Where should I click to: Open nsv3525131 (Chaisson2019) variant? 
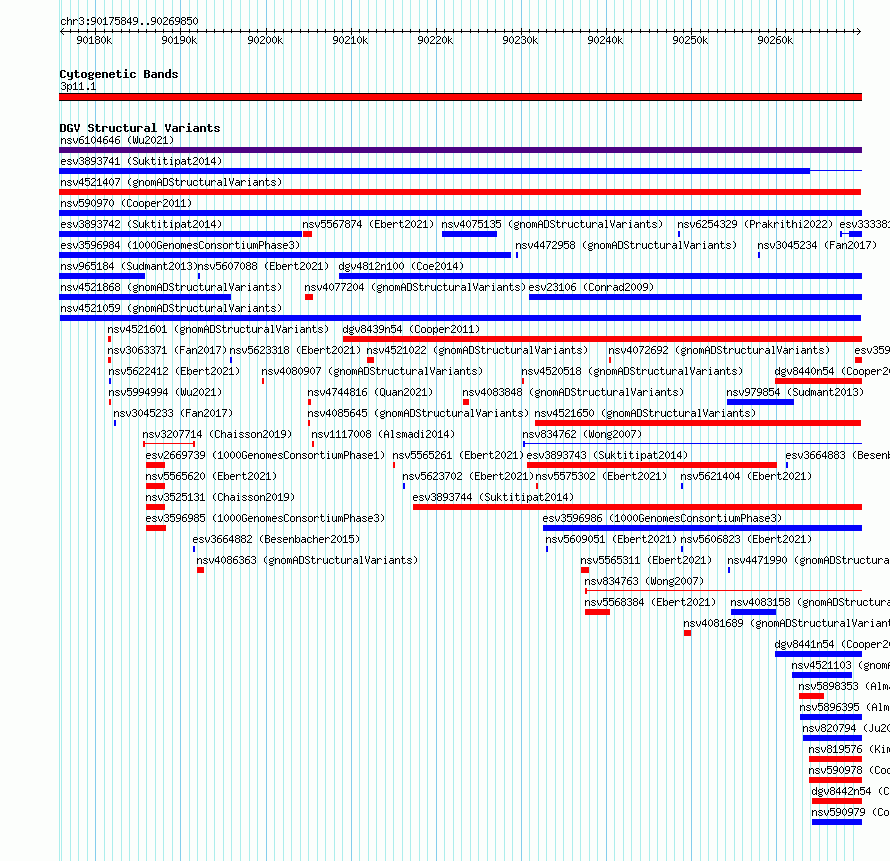point(220,497)
